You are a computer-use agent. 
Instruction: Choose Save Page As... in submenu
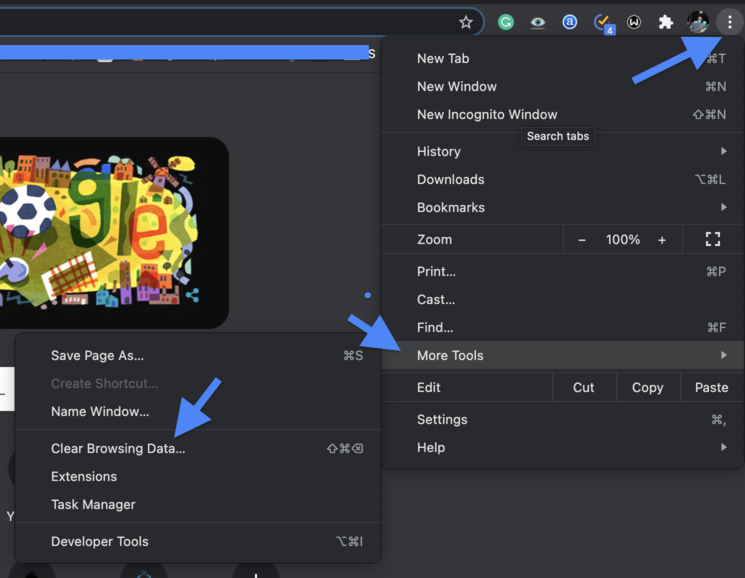[198, 356]
